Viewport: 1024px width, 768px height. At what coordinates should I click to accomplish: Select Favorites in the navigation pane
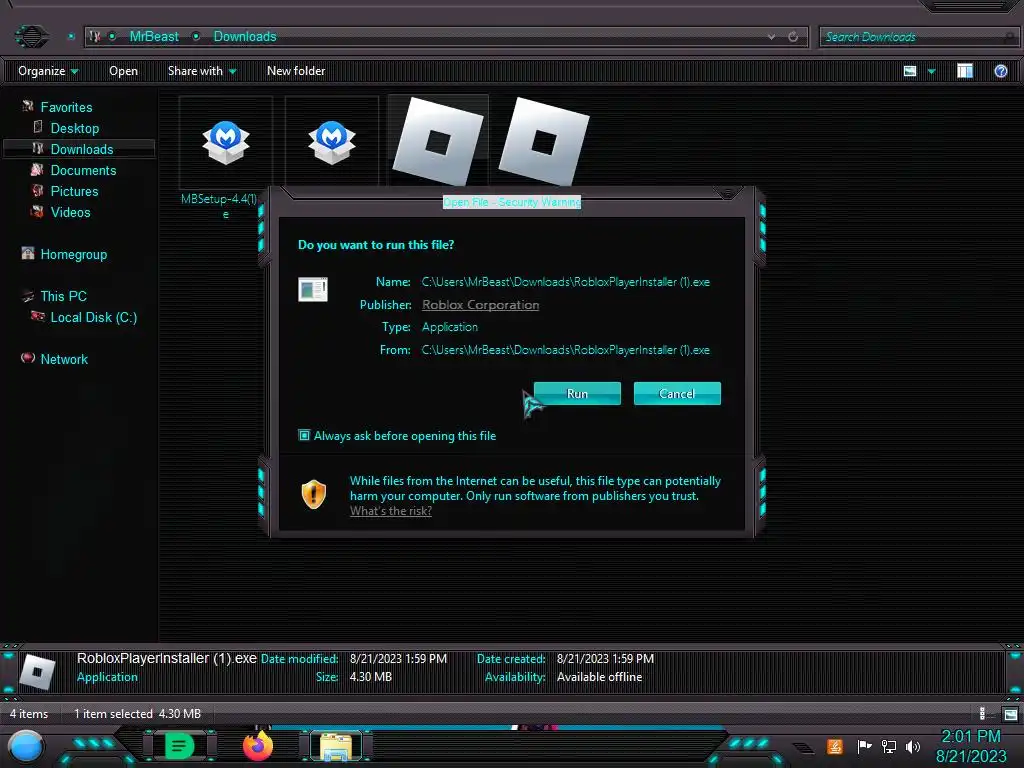pyautogui.click(x=66, y=107)
